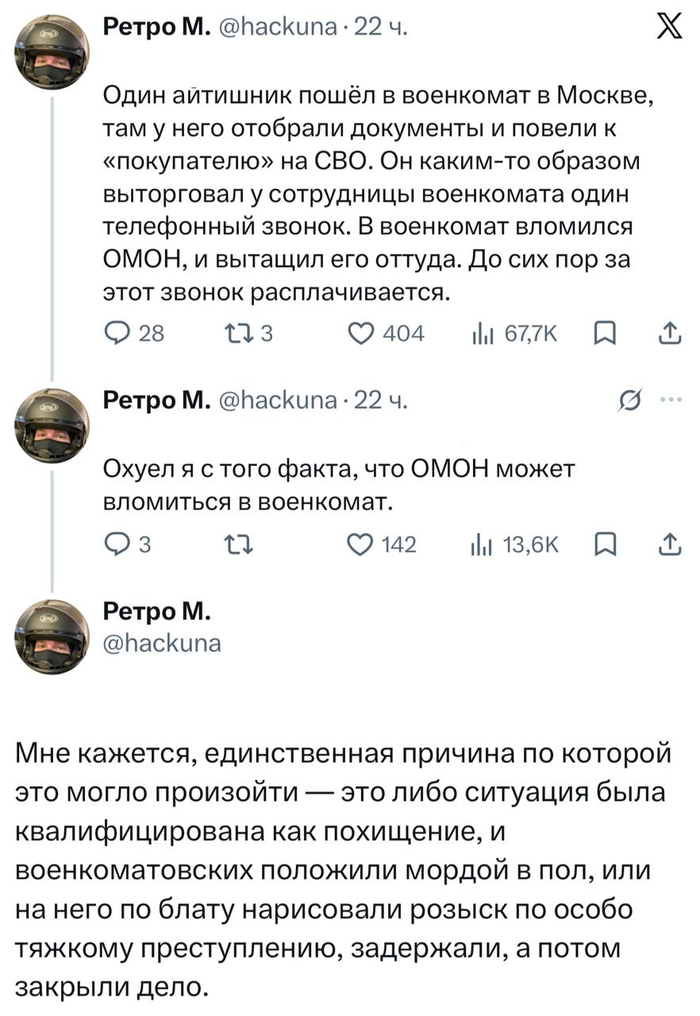Bookmark the second tweet
700x1016 pixels.
pos(604,544)
